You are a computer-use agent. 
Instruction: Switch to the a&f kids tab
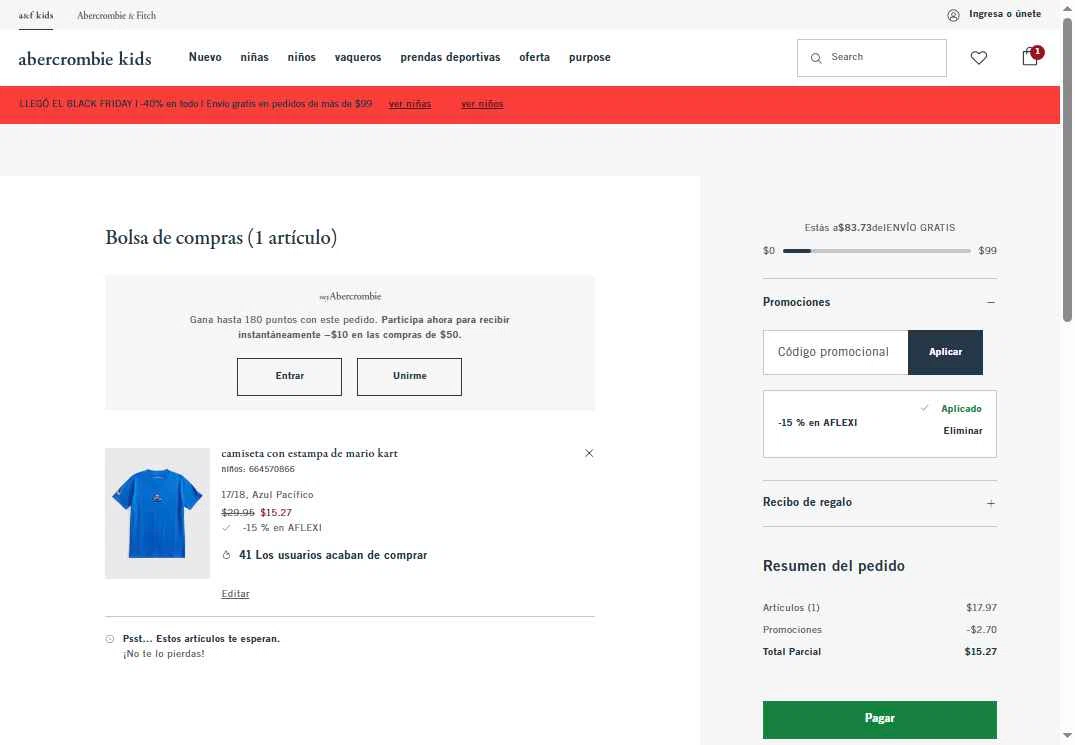[36, 15]
